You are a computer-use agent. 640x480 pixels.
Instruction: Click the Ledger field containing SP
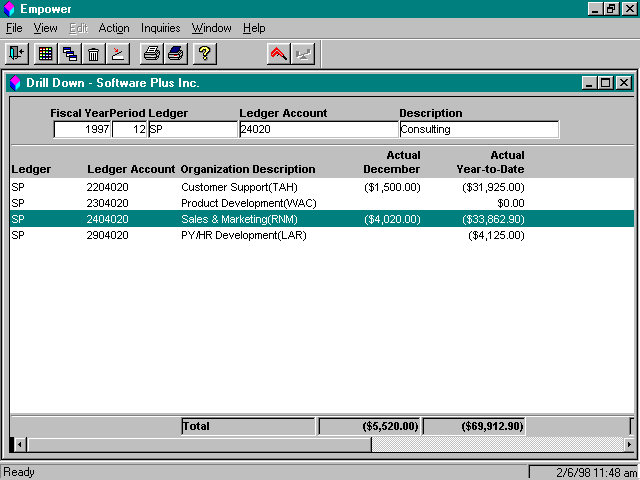(x=193, y=129)
